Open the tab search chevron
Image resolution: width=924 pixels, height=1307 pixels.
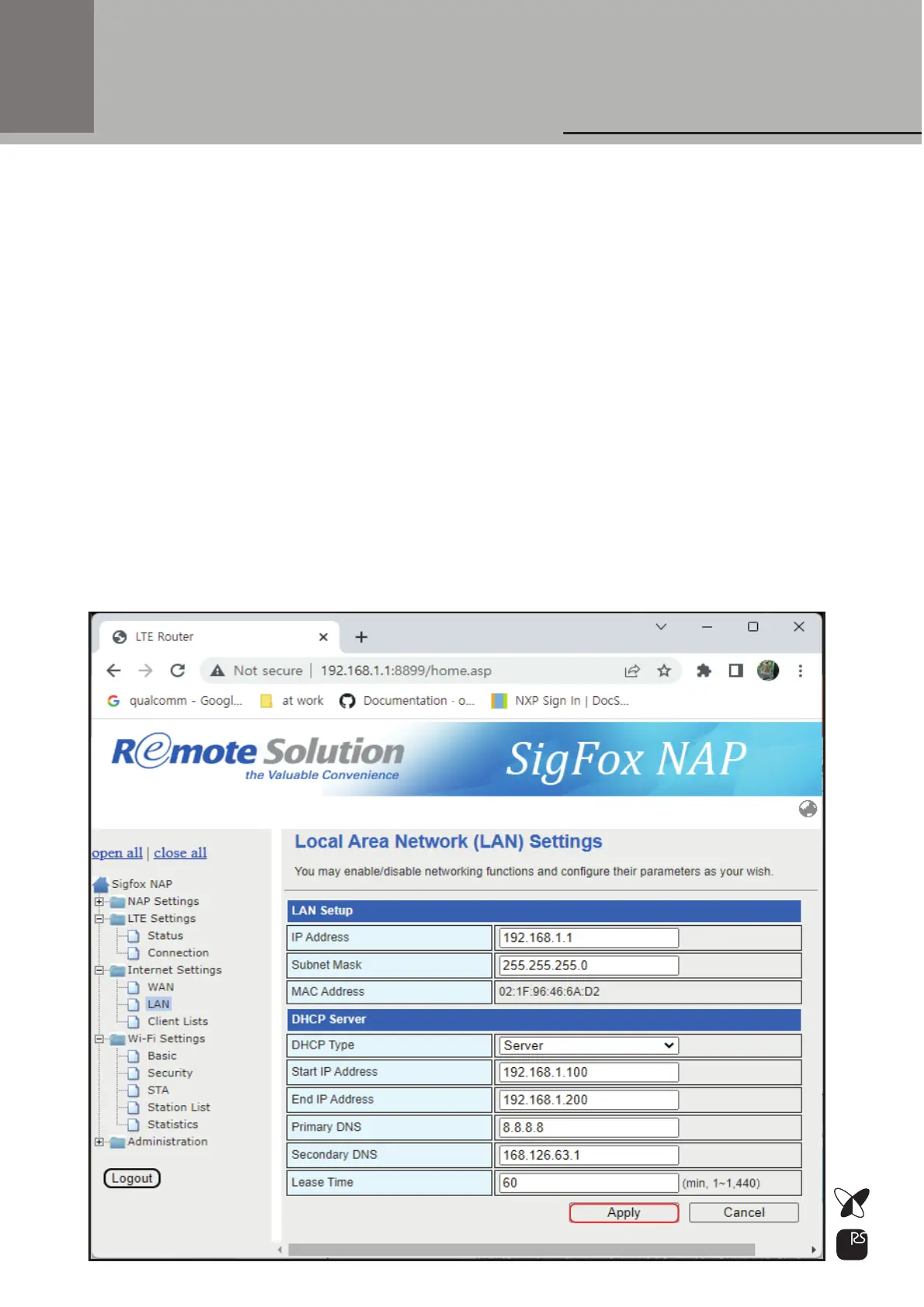661,626
